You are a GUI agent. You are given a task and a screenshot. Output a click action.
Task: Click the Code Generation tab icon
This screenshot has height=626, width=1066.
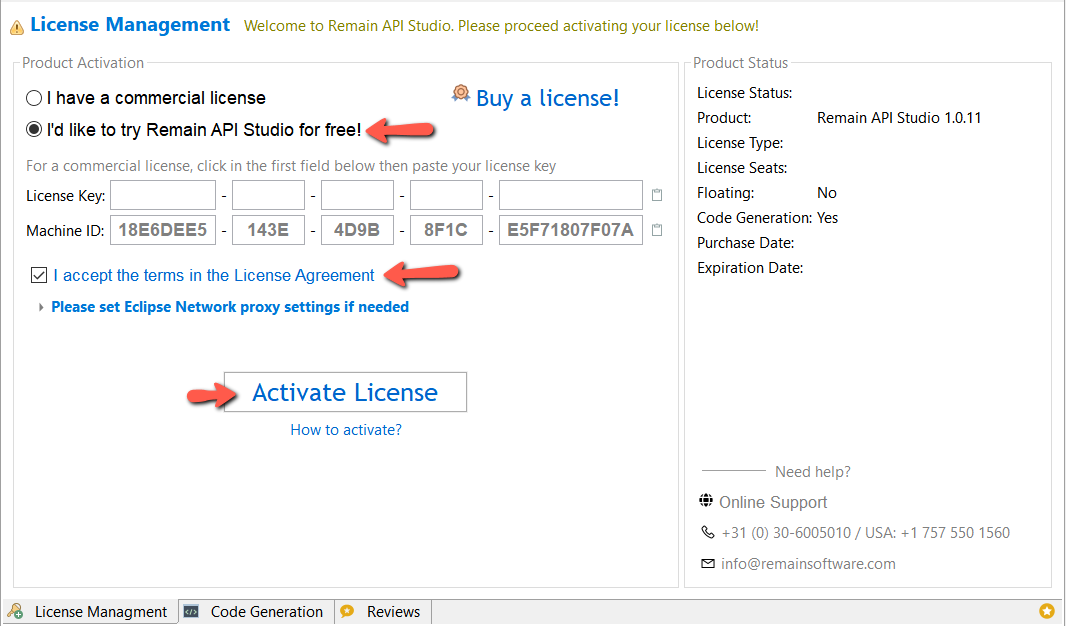(x=192, y=611)
